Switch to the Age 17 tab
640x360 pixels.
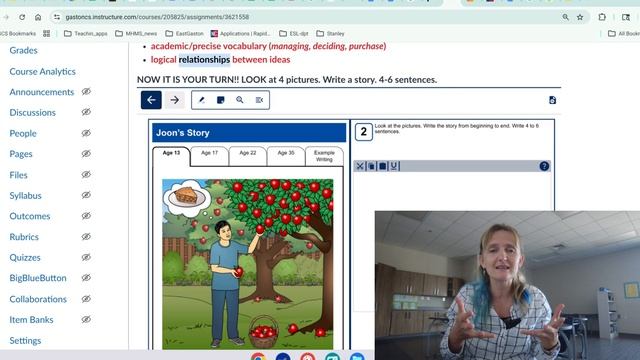tap(209, 156)
